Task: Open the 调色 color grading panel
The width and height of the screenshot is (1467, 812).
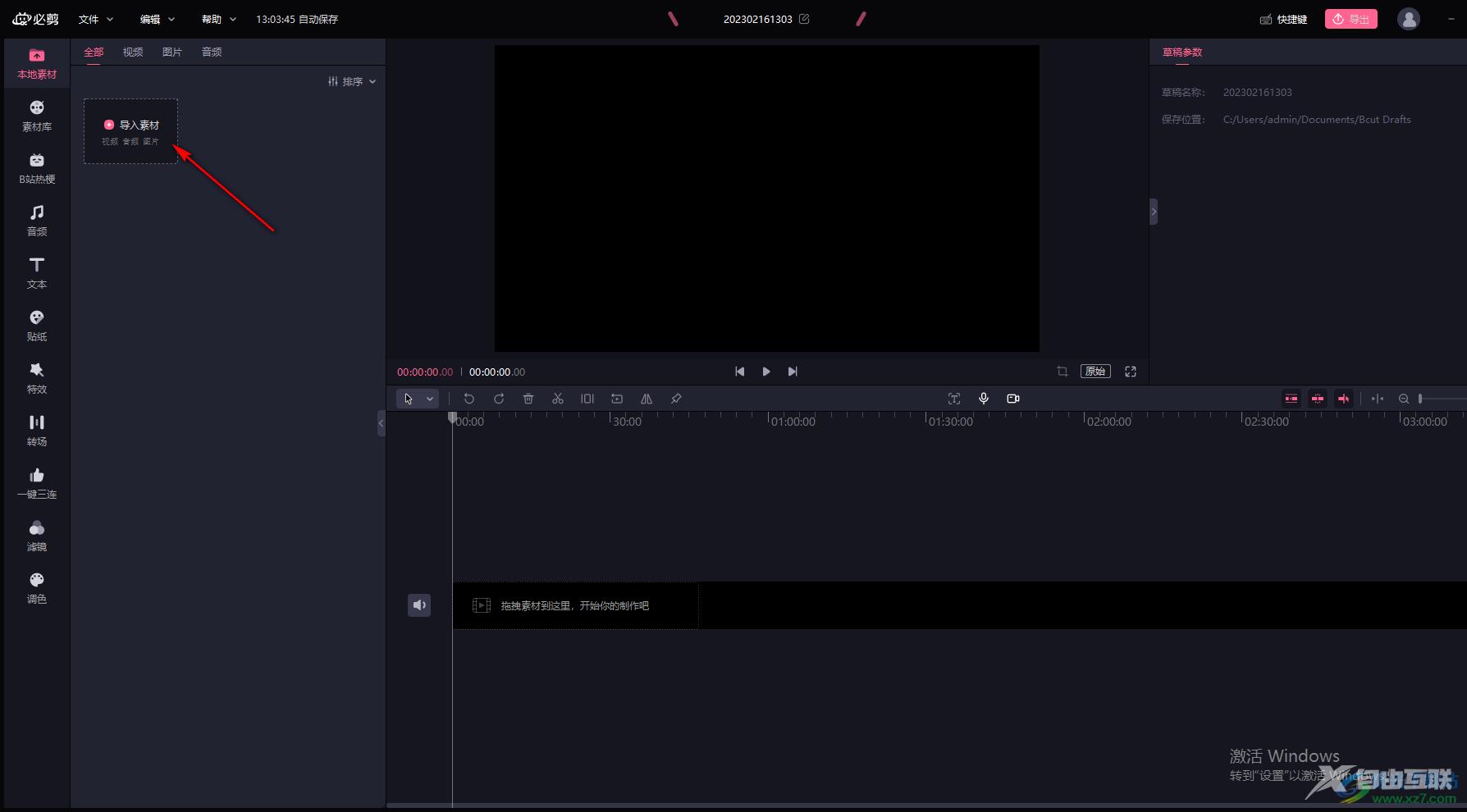Action: click(37, 589)
